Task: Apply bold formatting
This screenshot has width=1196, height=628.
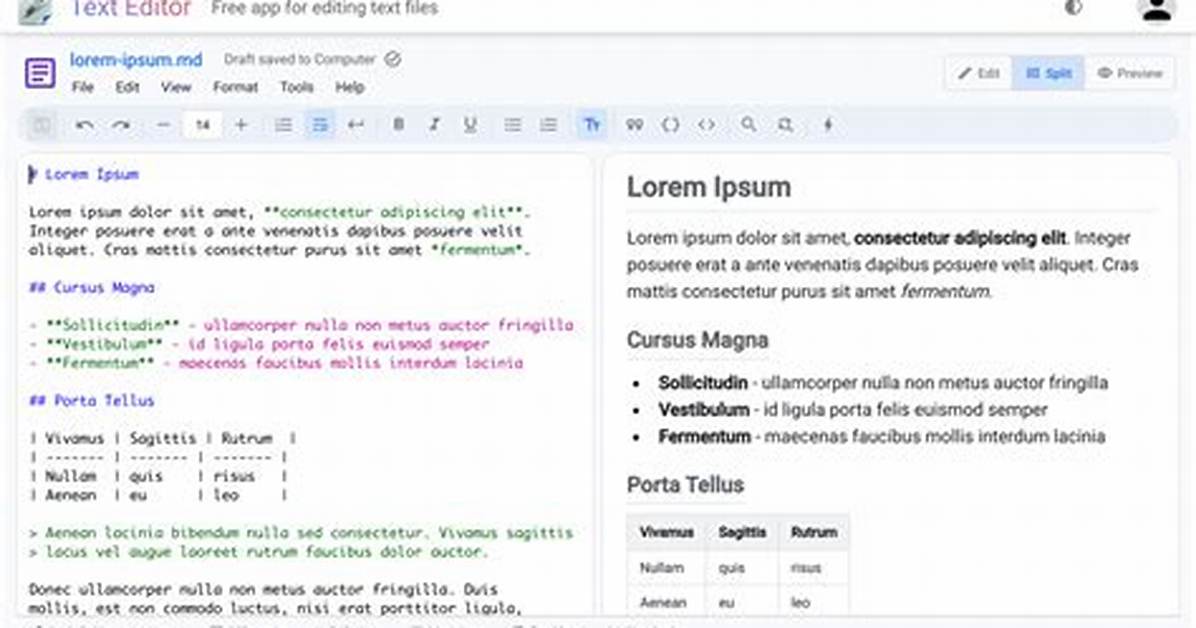Action: coord(398,124)
